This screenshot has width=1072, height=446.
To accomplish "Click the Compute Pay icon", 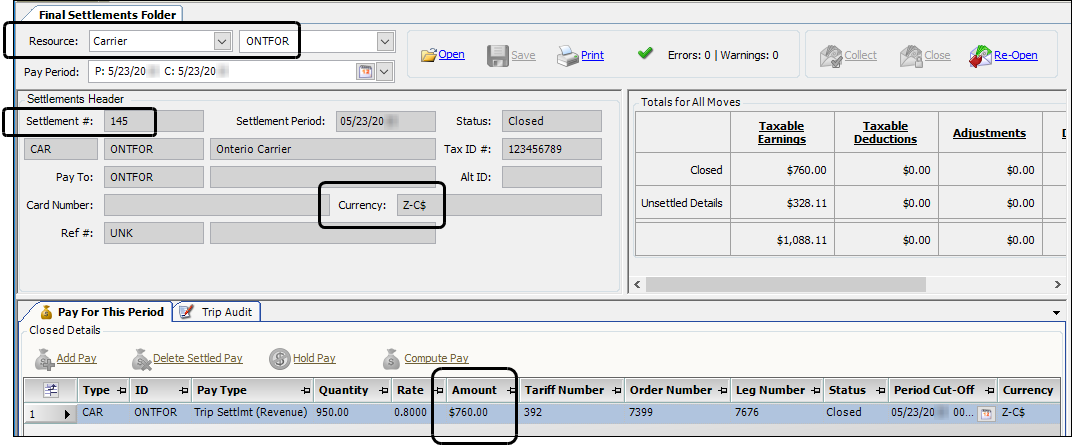I will (392, 358).
